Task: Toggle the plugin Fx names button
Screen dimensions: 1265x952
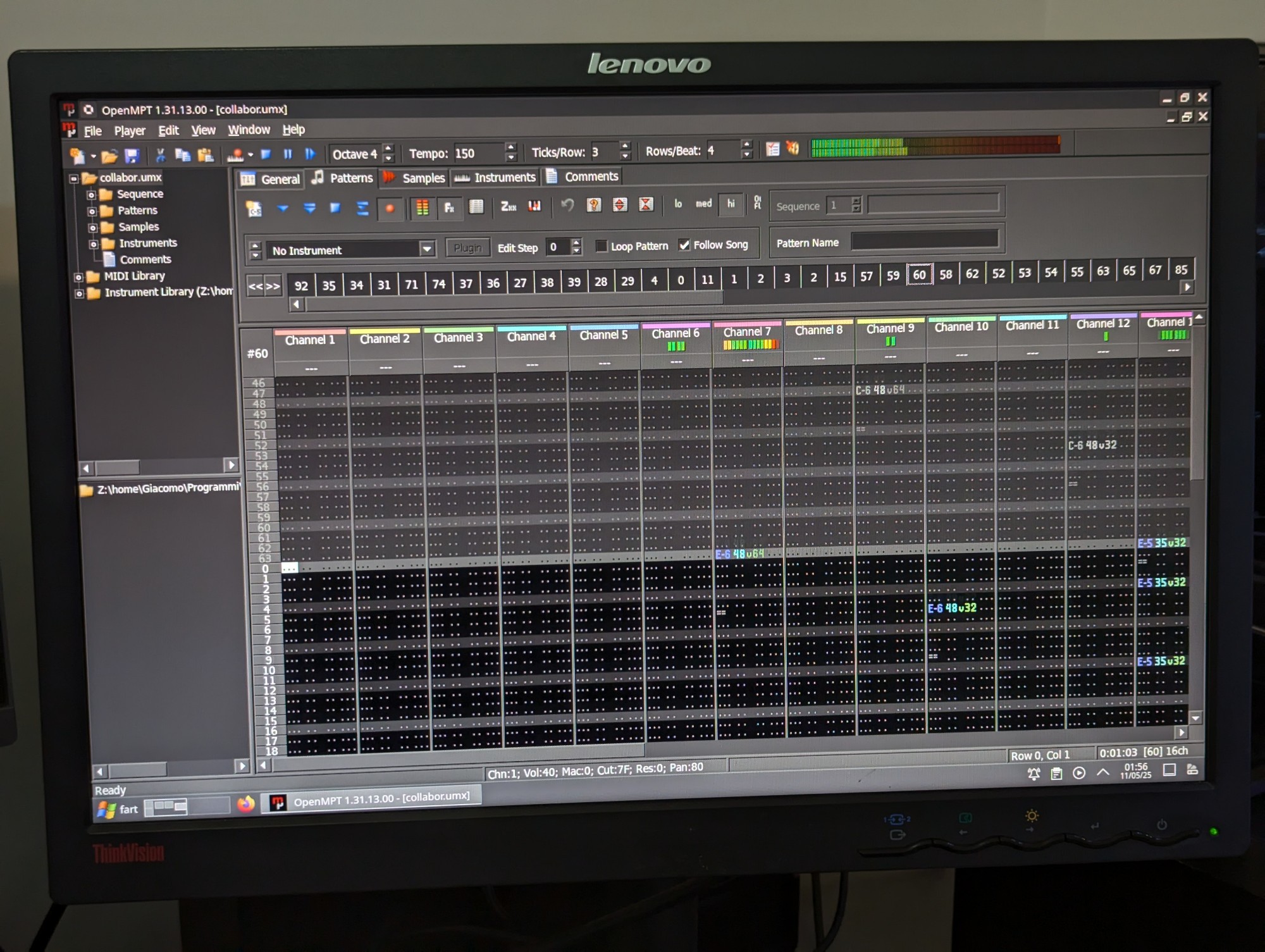Action: point(449,207)
